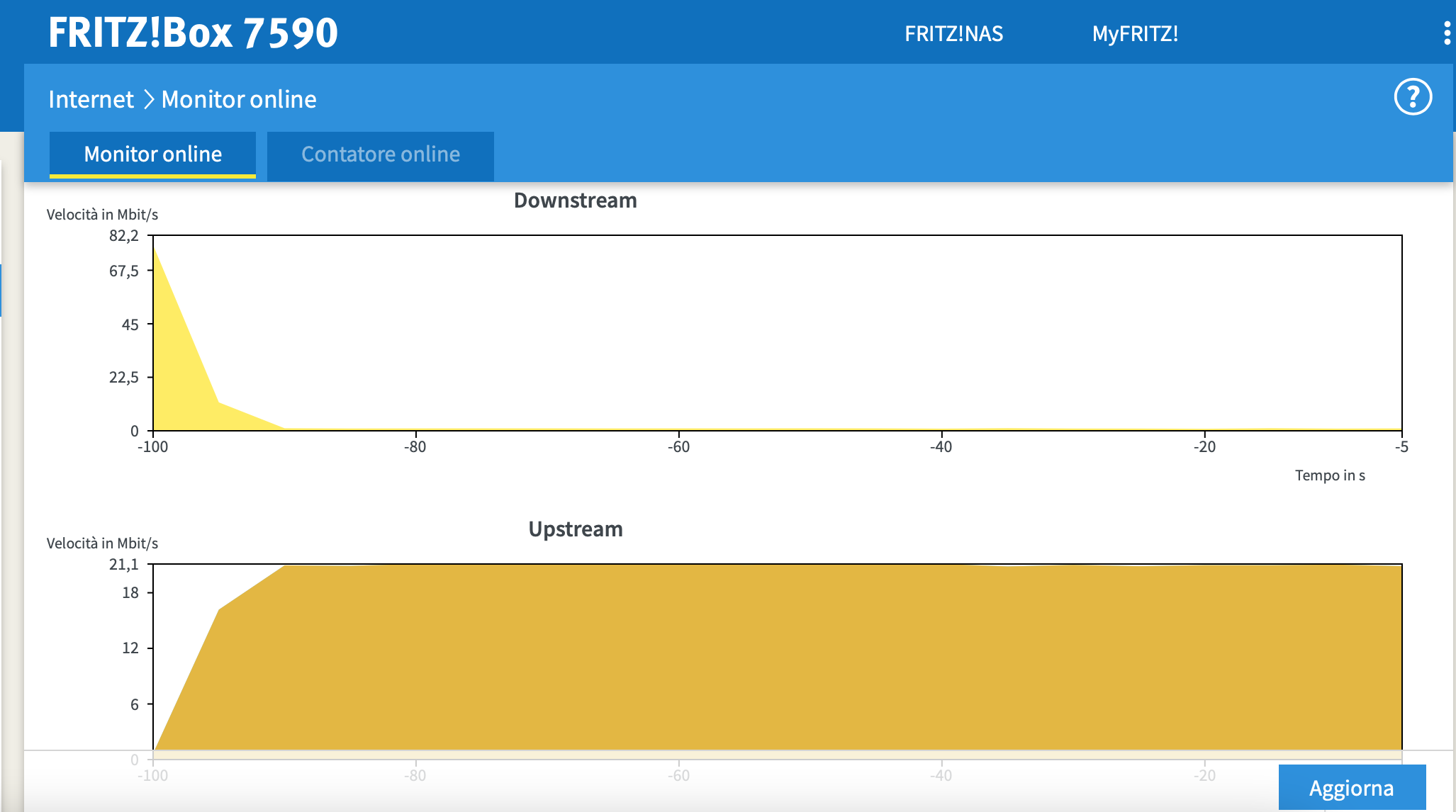The image size is (1456, 812).
Task: Click the Tempo in s axis label
Action: click(x=1330, y=475)
